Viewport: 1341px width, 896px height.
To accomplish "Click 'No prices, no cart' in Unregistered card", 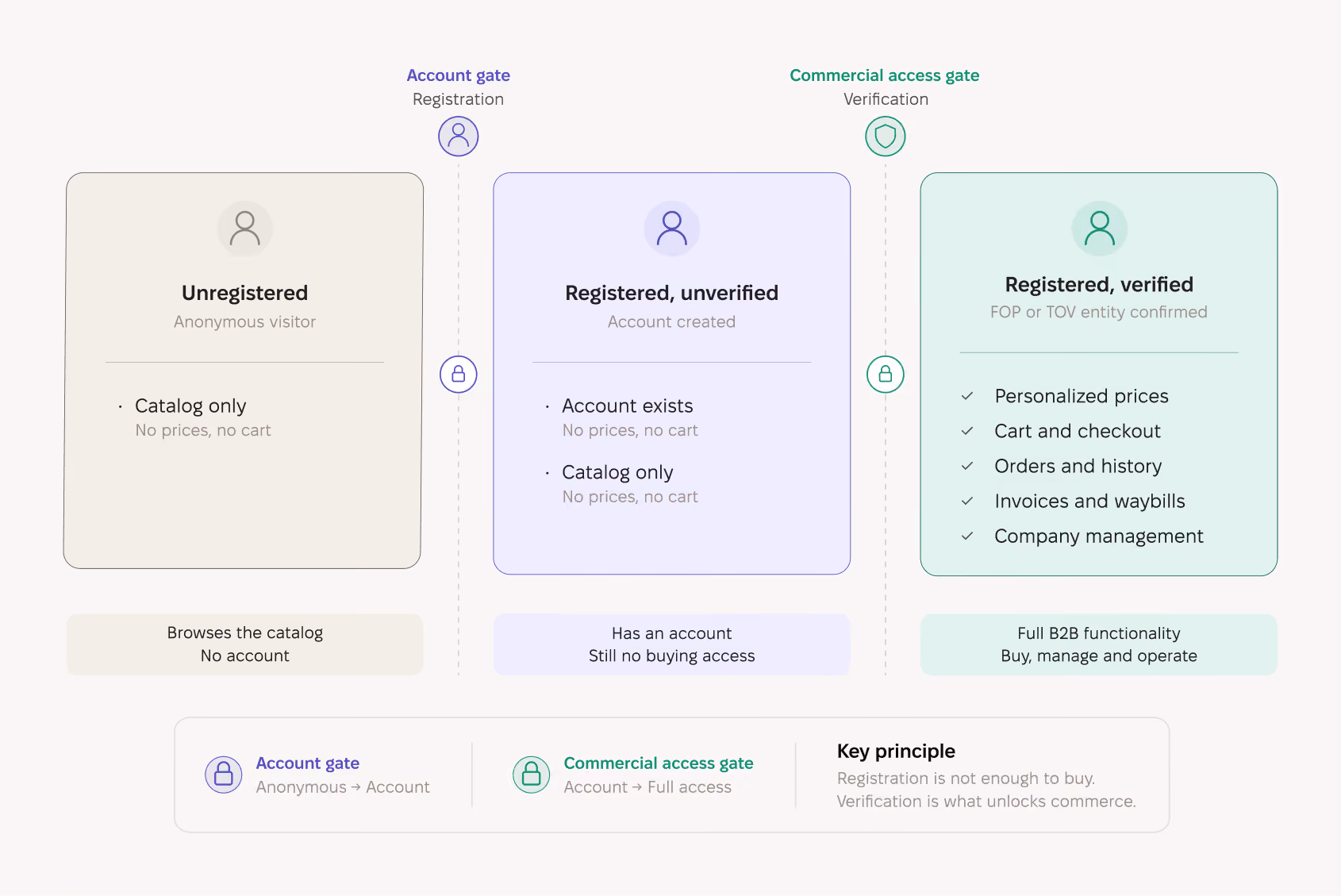I will (x=203, y=430).
